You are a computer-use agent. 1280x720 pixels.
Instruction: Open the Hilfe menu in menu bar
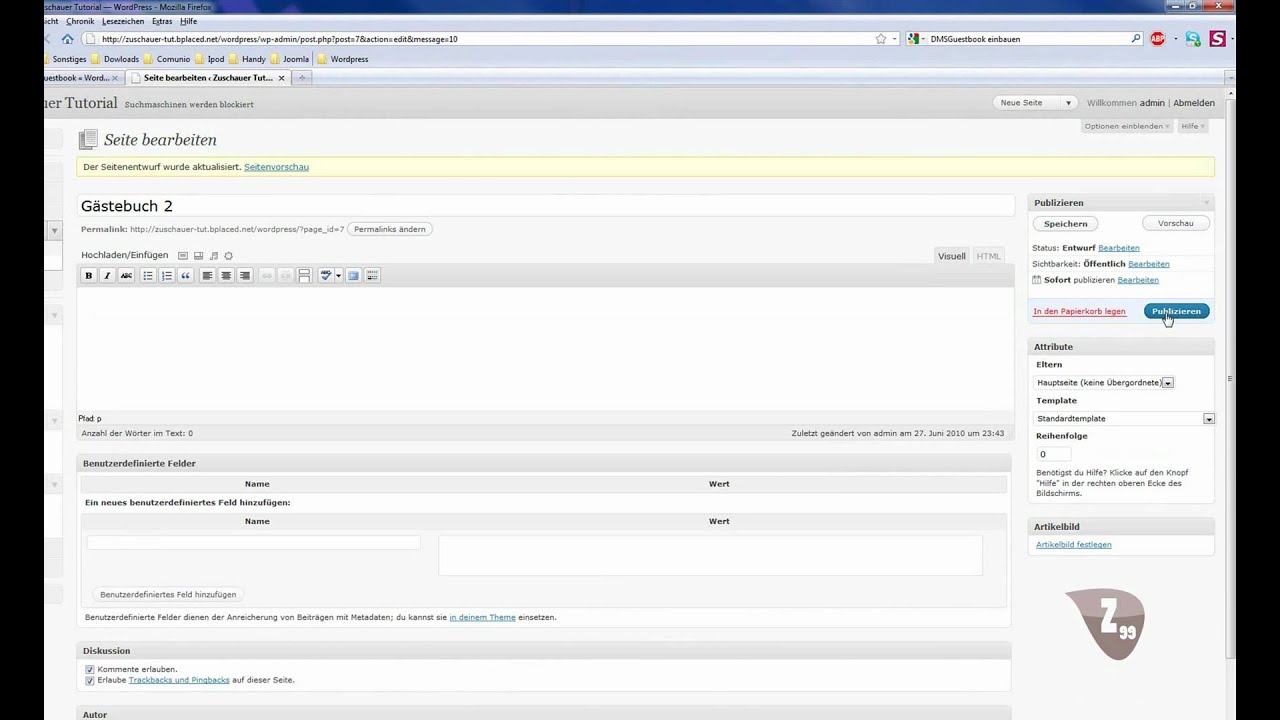tap(188, 21)
